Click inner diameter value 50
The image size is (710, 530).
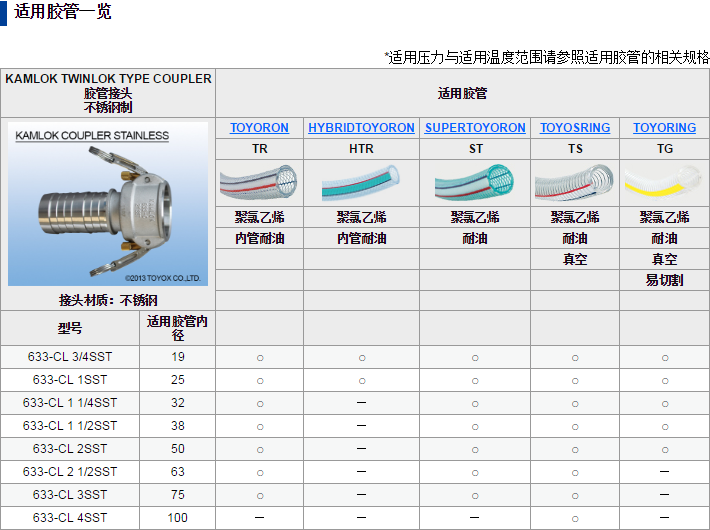(x=178, y=449)
